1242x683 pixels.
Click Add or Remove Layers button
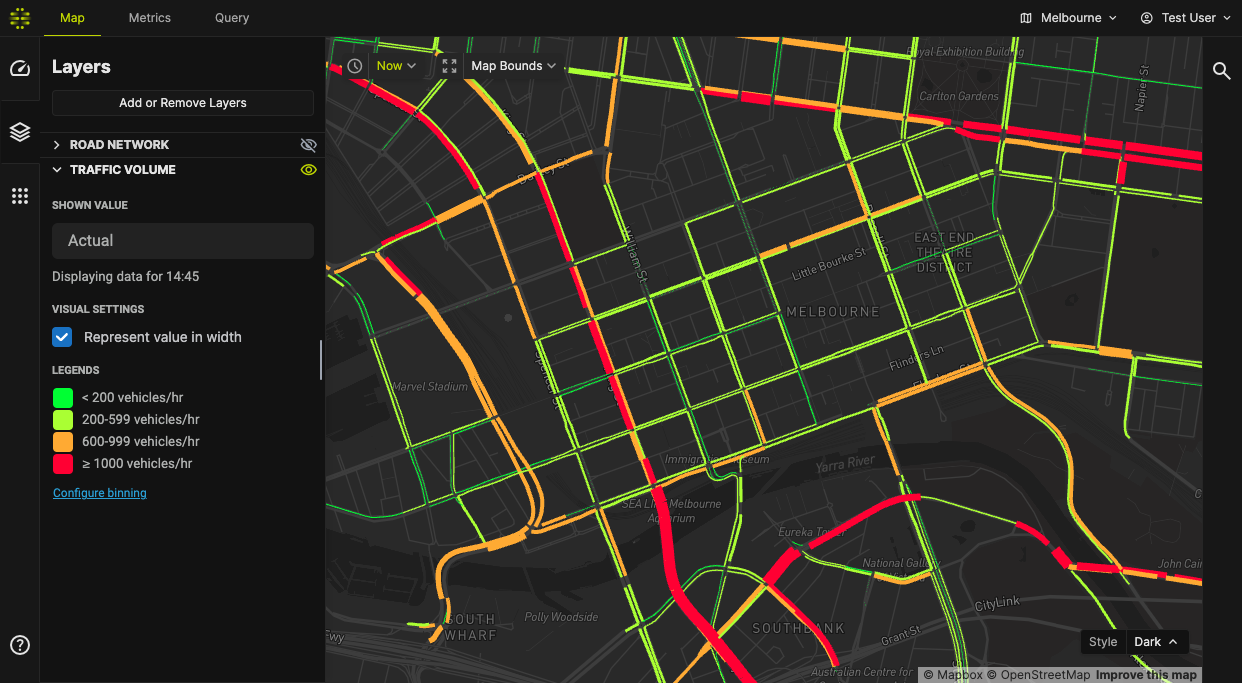183,103
